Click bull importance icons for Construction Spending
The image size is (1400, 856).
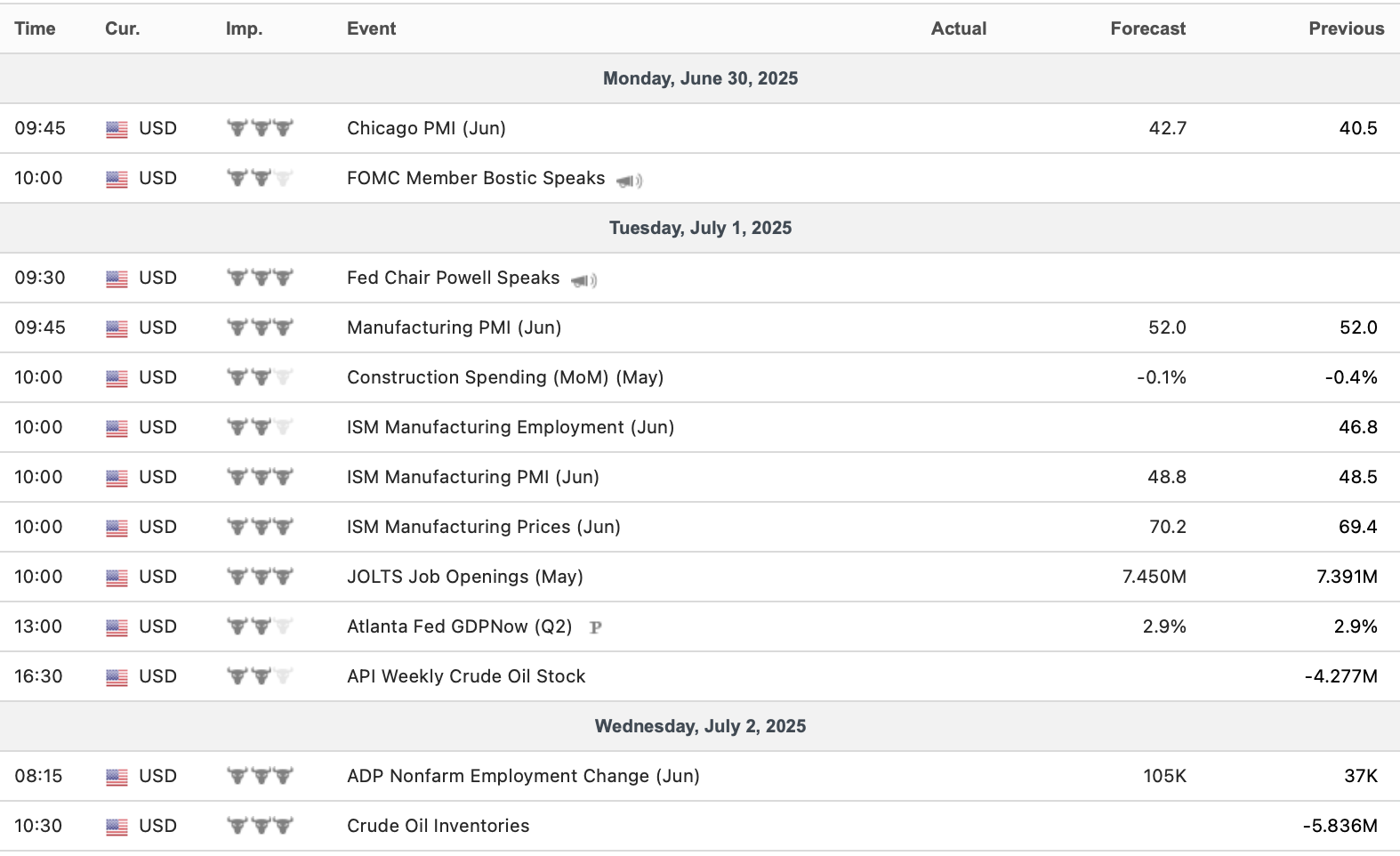click(260, 377)
